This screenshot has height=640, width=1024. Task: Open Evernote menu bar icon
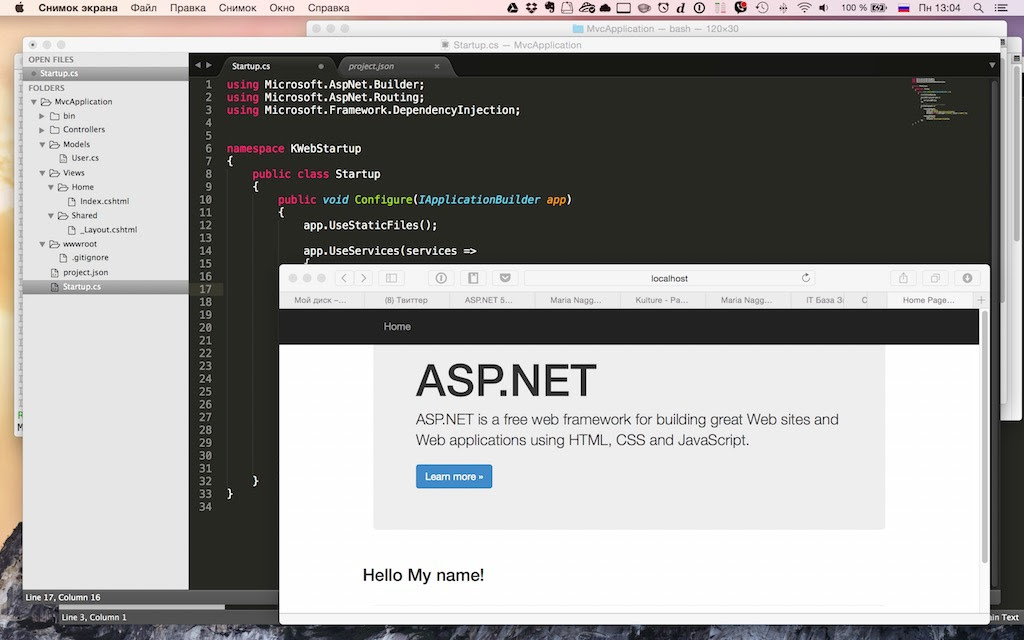pyautogui.click(x=549, y=8)
